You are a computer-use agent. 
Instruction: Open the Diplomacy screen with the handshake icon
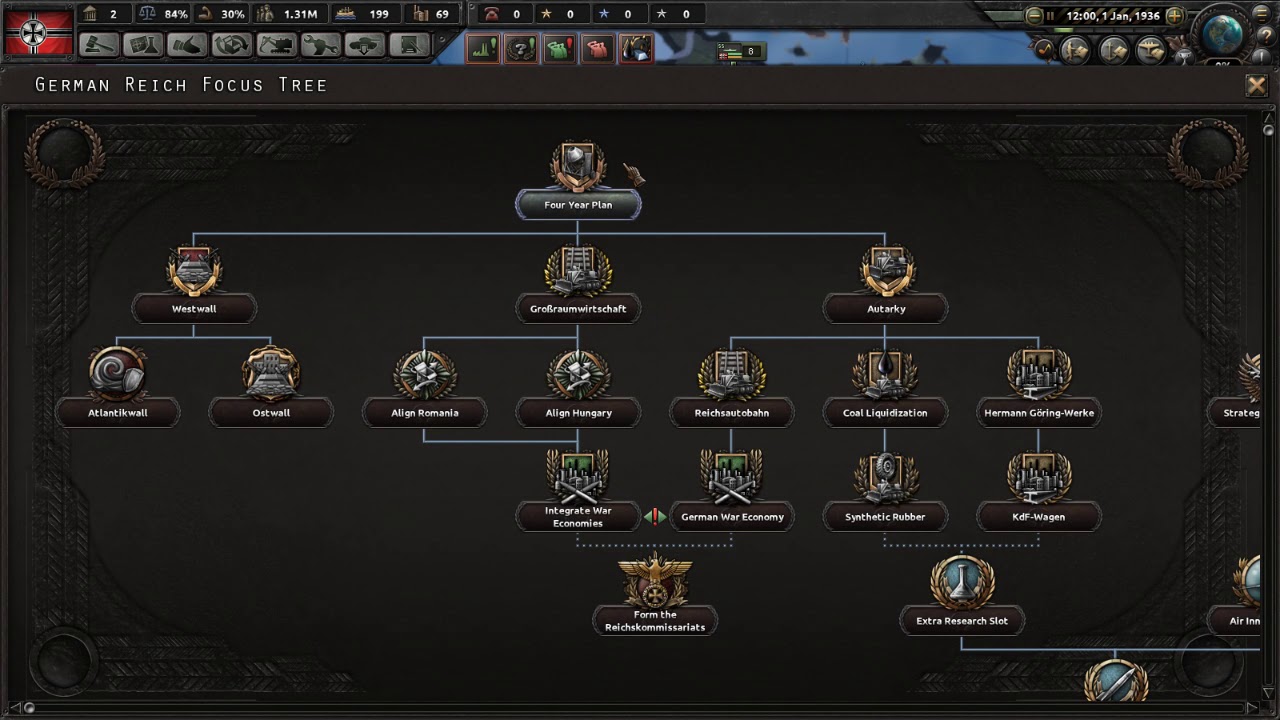[x=187, y=45]
